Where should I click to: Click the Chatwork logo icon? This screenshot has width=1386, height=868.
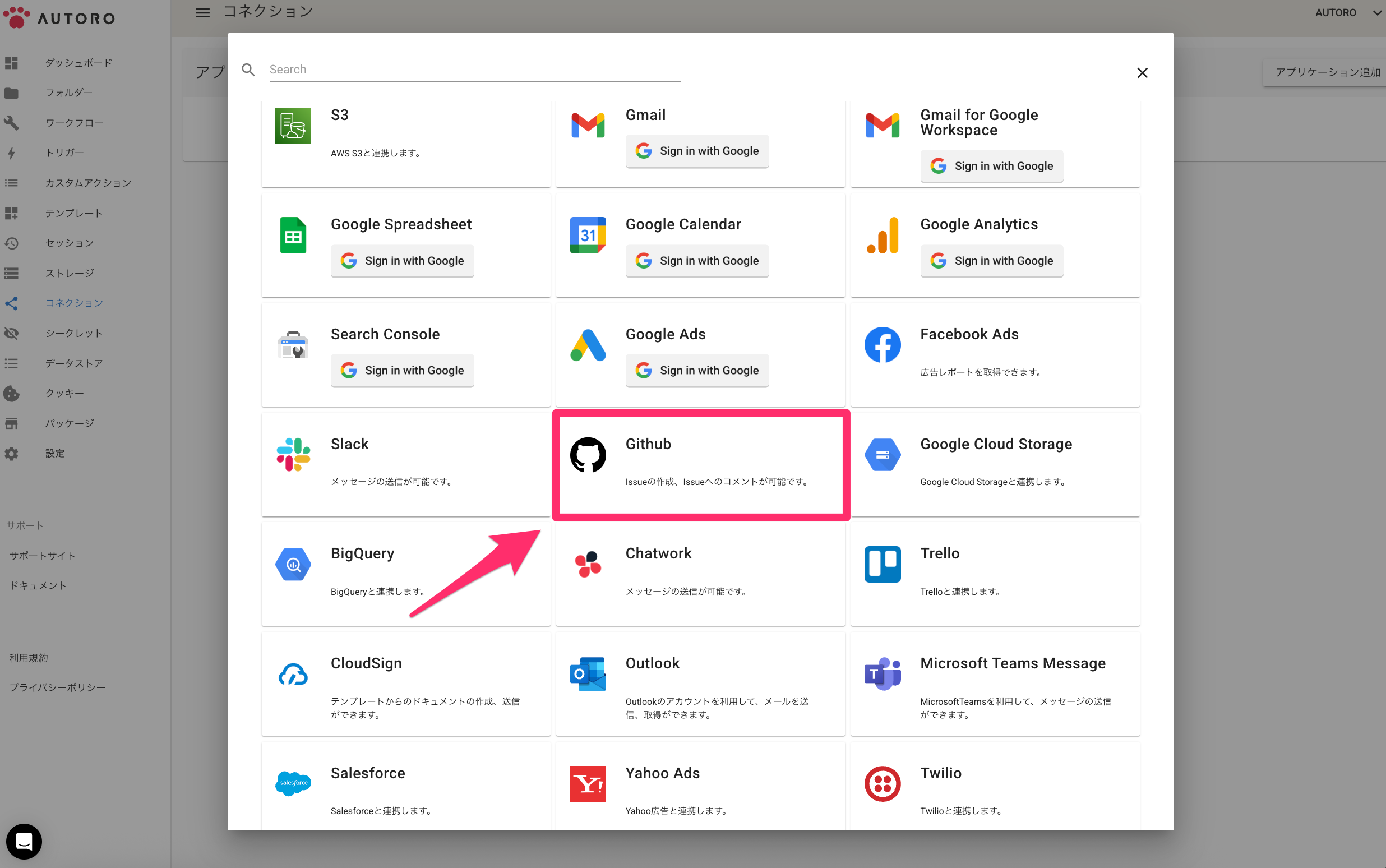(x=588, y=564)
